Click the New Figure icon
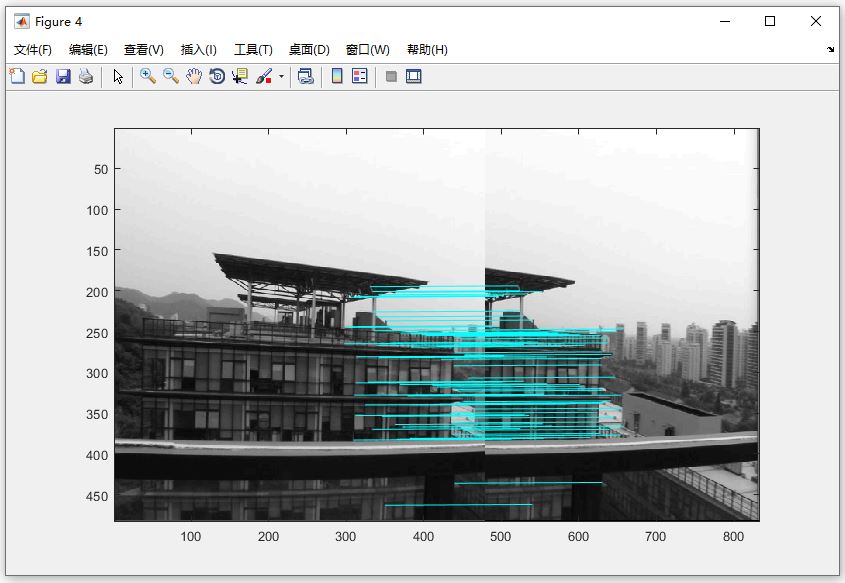This screenshot has height=583, width=845. (17, 77)
